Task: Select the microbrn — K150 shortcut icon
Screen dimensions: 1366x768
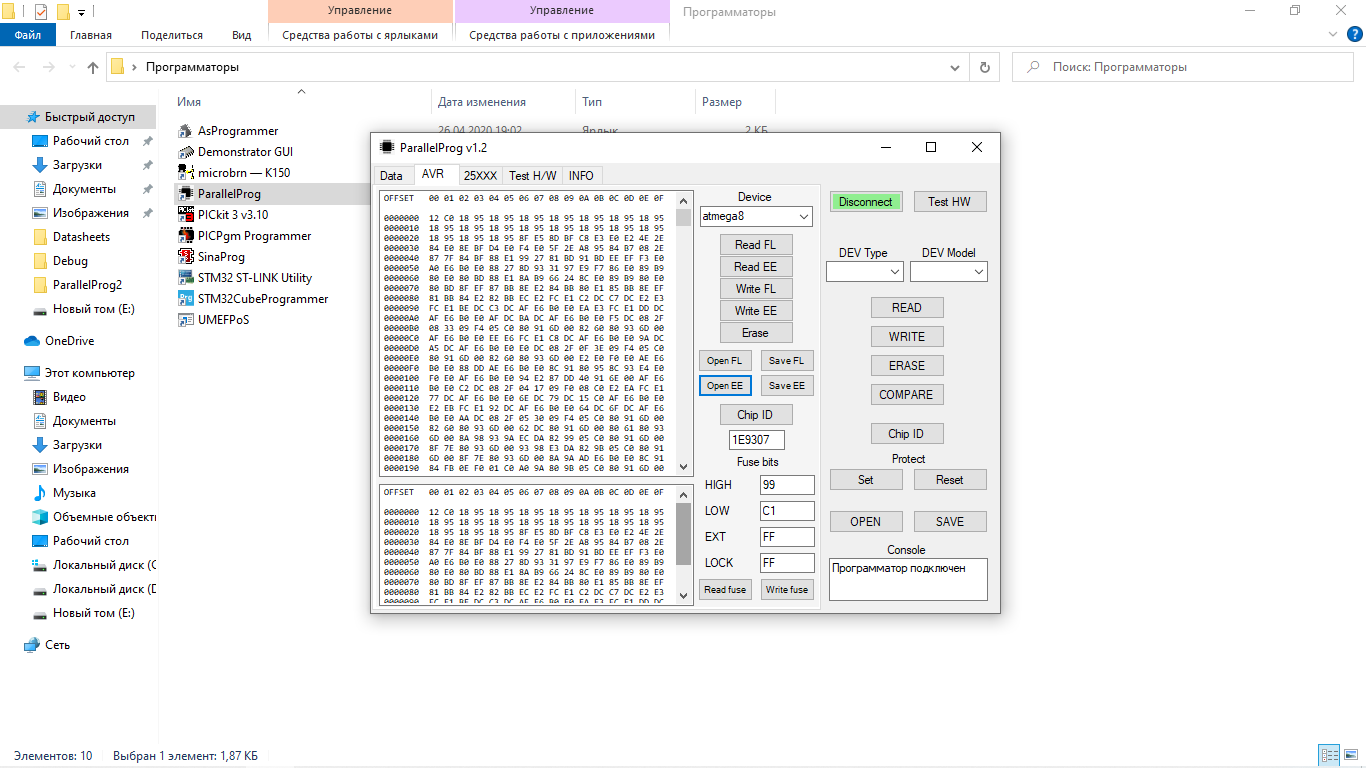Action: 186,173
